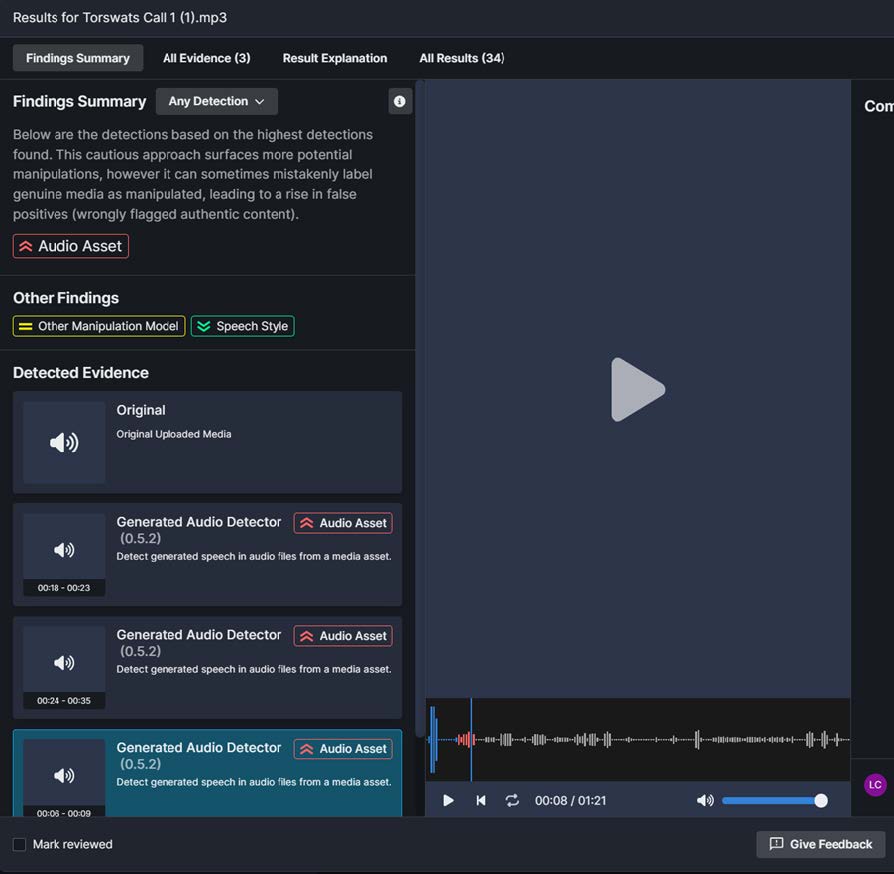Image resolution: width=894 pixels, height=874 pixels.
Task: Mute audio using the speaker volume icon
Action: click(705, 800)
